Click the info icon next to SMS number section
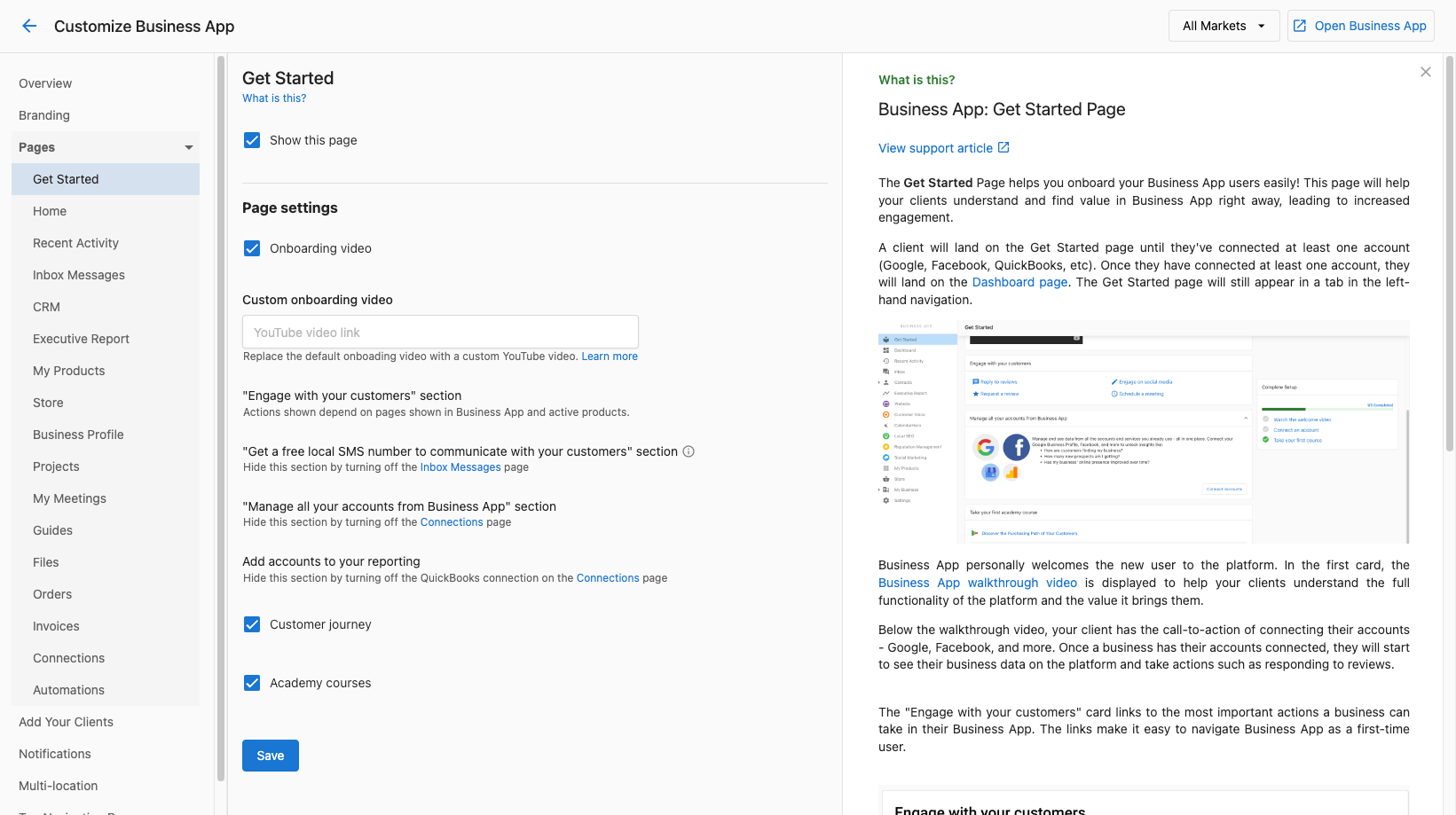Viewport: 1456px width, 815px height. coord(688,451)
